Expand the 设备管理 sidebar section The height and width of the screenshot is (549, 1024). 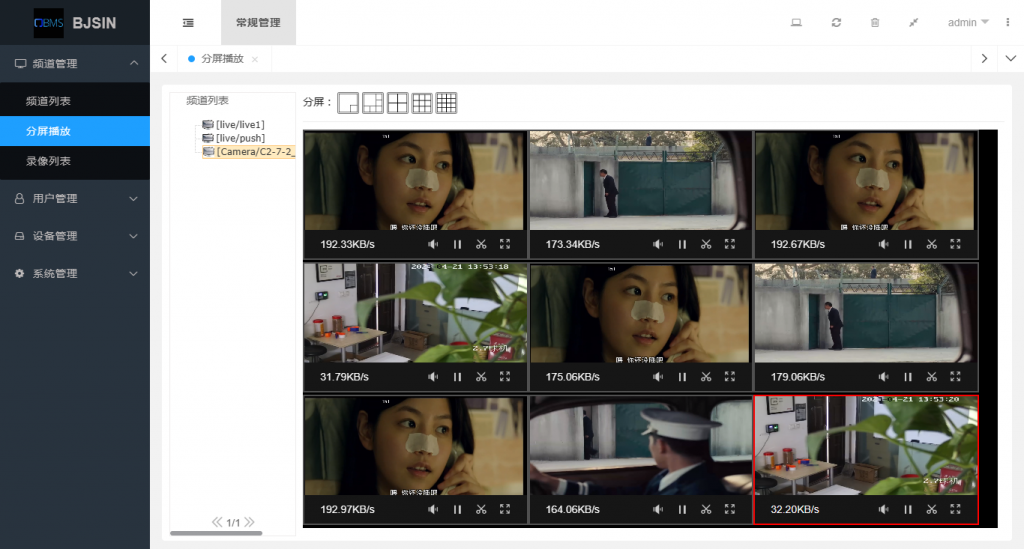tap(75, 236)
